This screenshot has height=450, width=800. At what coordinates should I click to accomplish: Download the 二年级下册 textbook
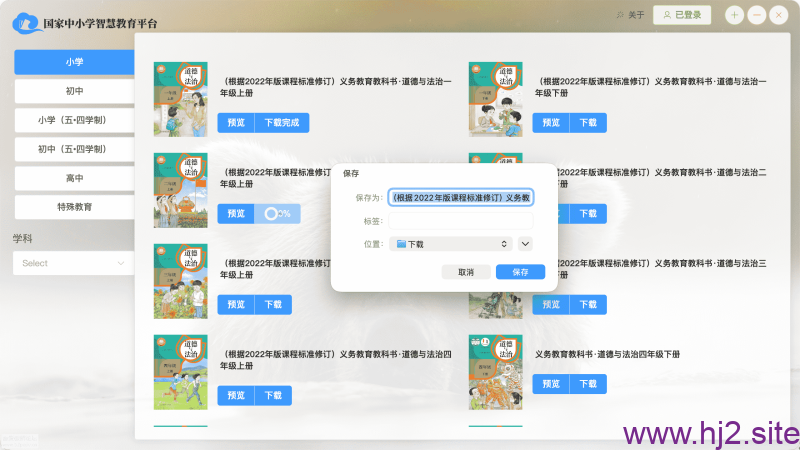(588, 213)
